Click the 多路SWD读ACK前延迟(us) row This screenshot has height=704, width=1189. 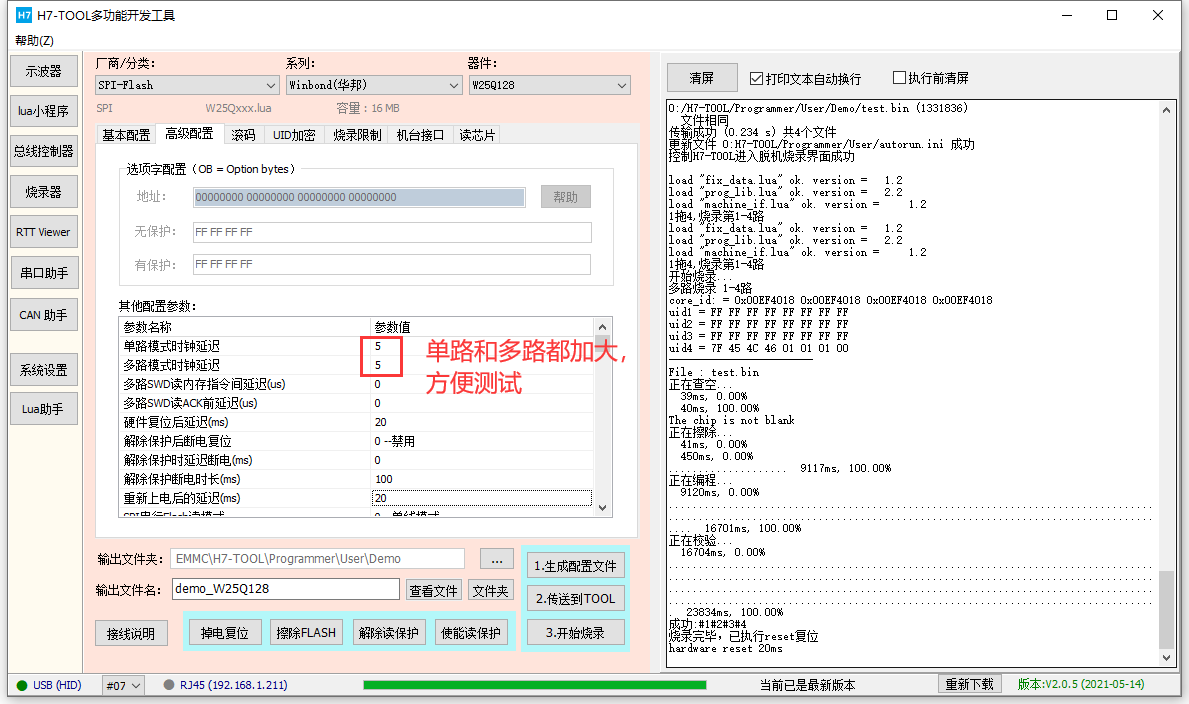[x=357, y=403]
